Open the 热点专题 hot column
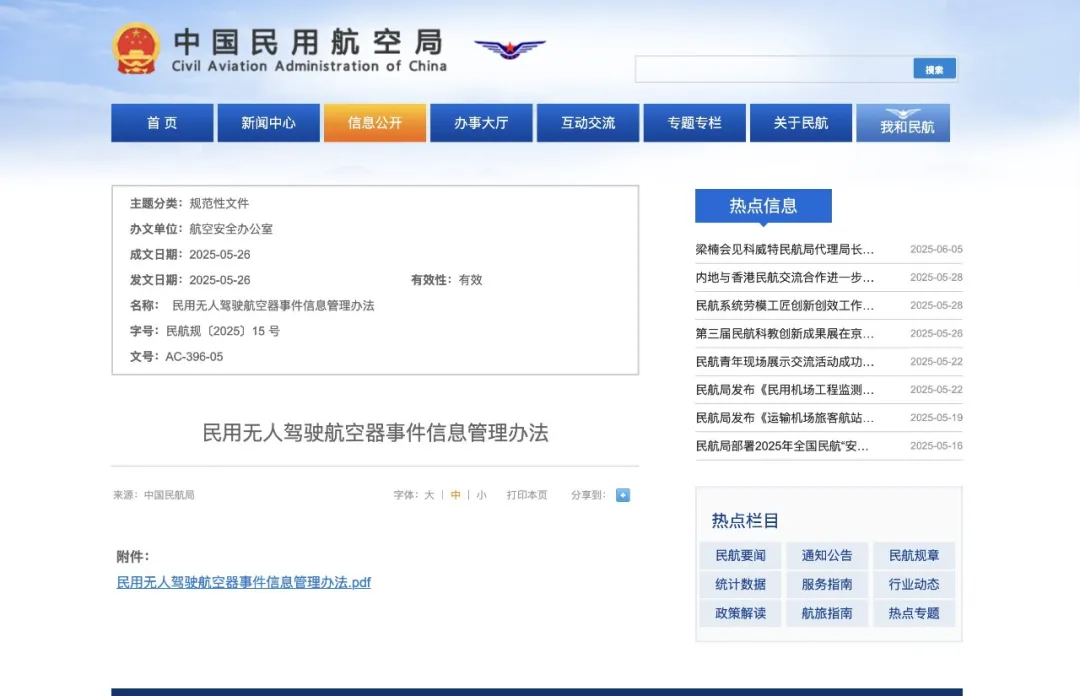Image resolution: width=1080 pixels, height=696 pixels. (914, 613)
